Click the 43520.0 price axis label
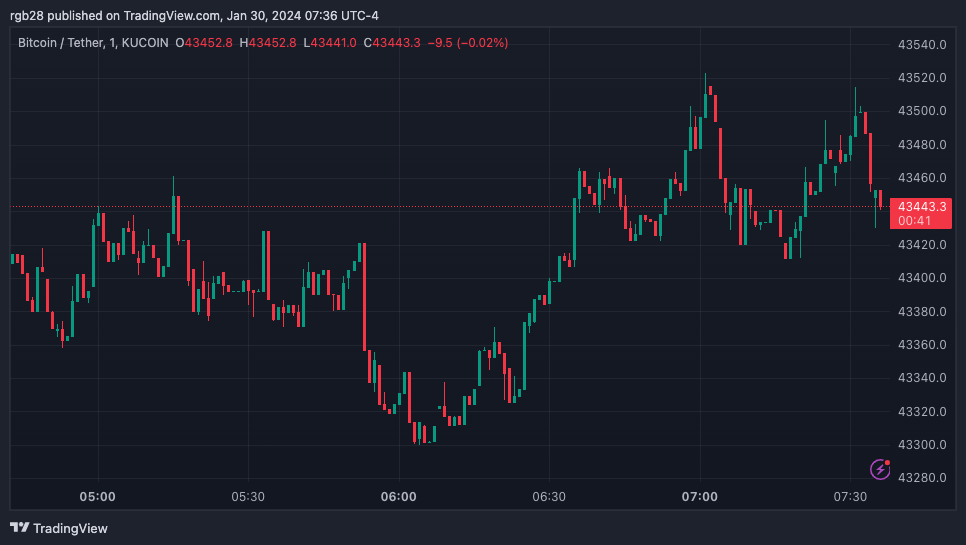Screen dimensions: 966x545 pyautogui.click(x=922, y=78)
